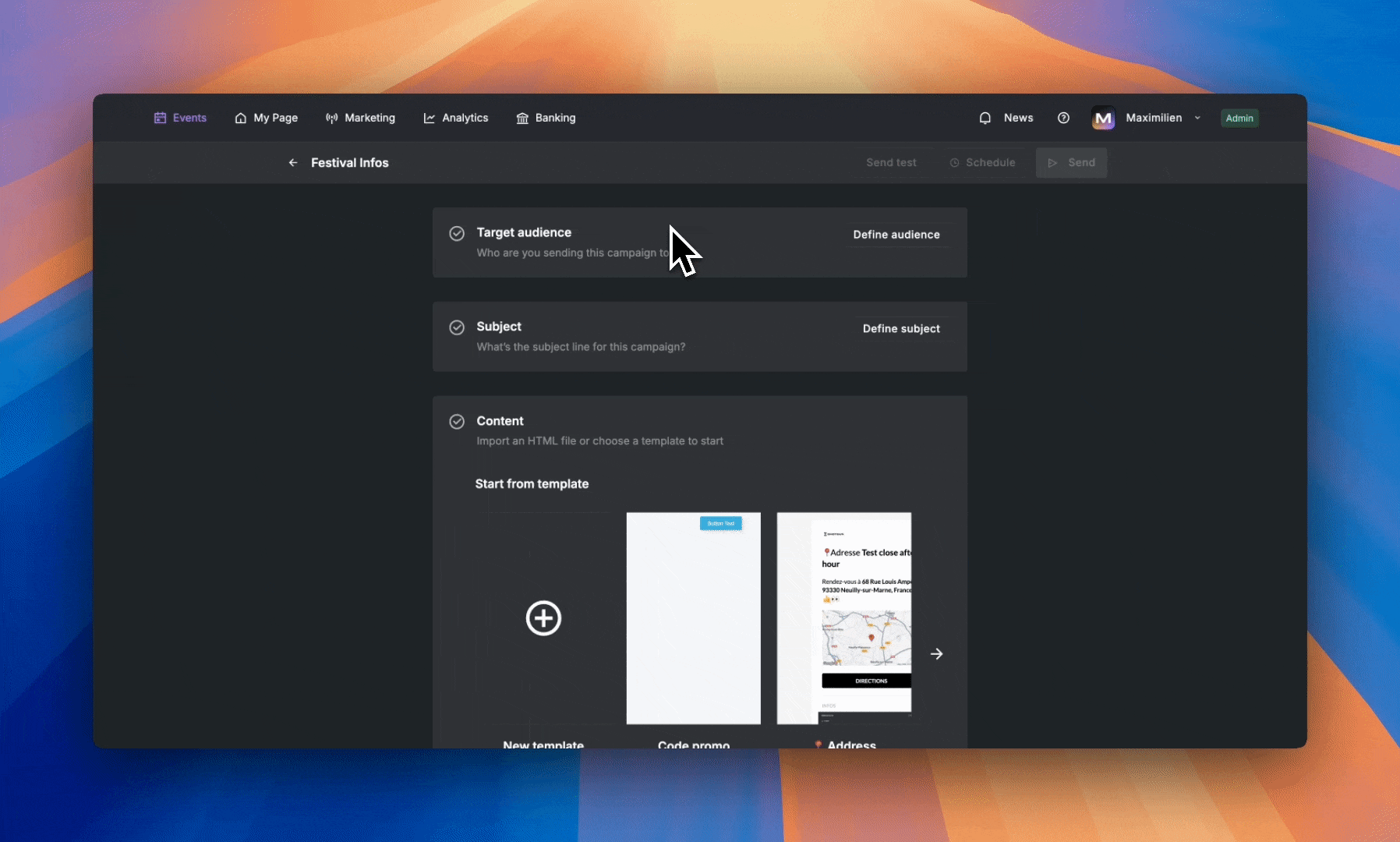The height and width of the screenshot is (842, 1400).
Task: Click the Events calendar icon
Action: coord(160,118)
